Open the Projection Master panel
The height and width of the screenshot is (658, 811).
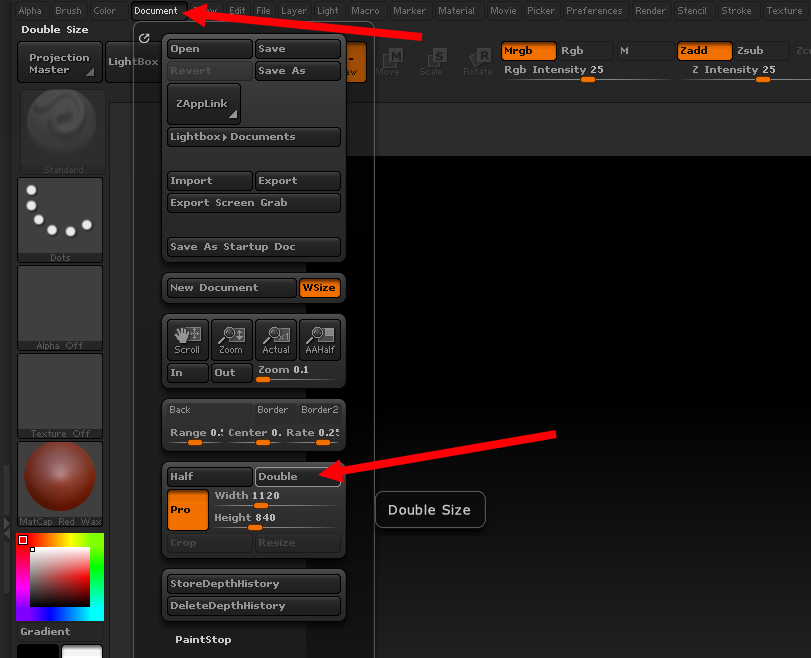[x=60, y=63]
